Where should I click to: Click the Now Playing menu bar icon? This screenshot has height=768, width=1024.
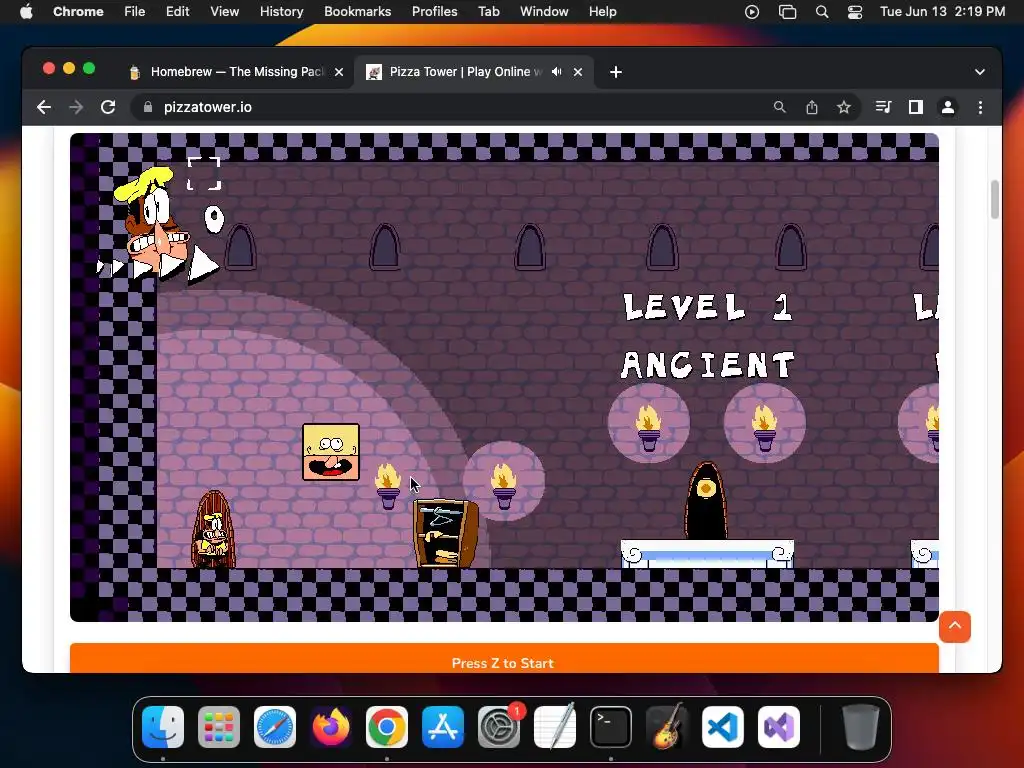(752, 12)
